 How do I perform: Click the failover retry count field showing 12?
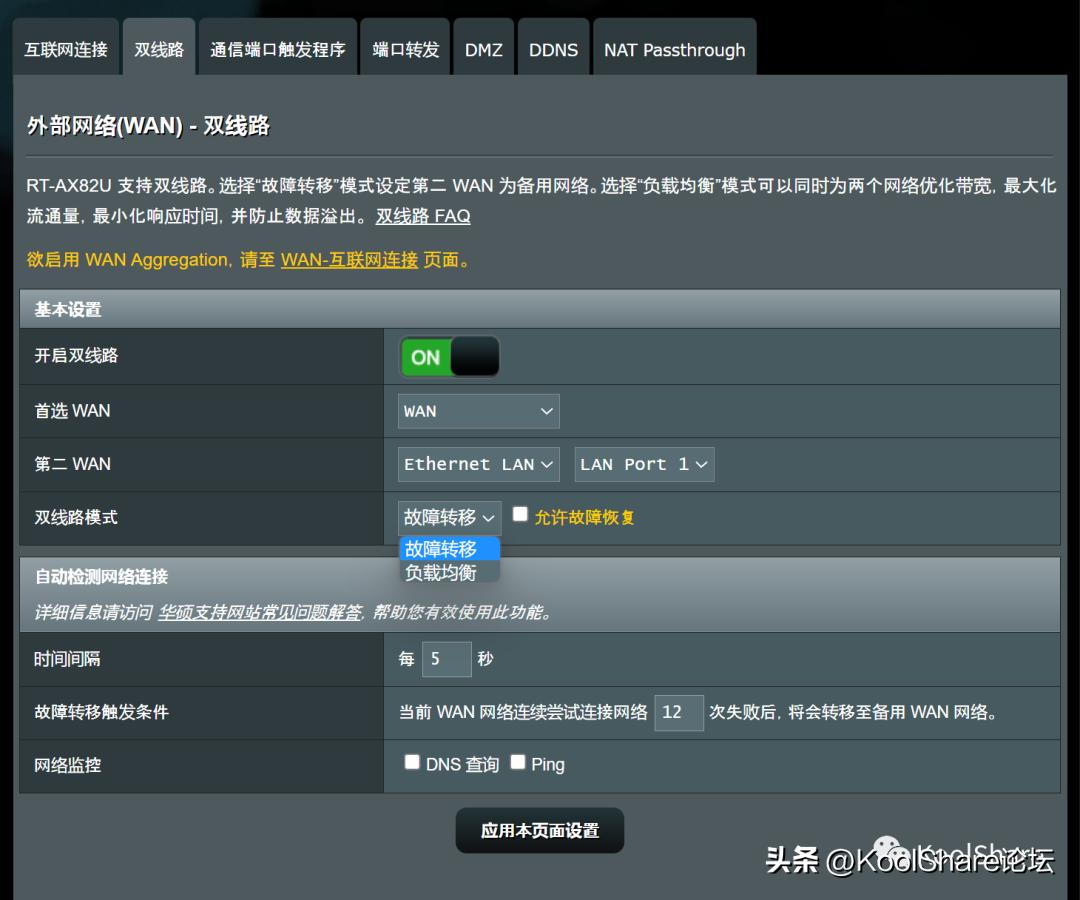pyautogui.click(x=678, y=712)
